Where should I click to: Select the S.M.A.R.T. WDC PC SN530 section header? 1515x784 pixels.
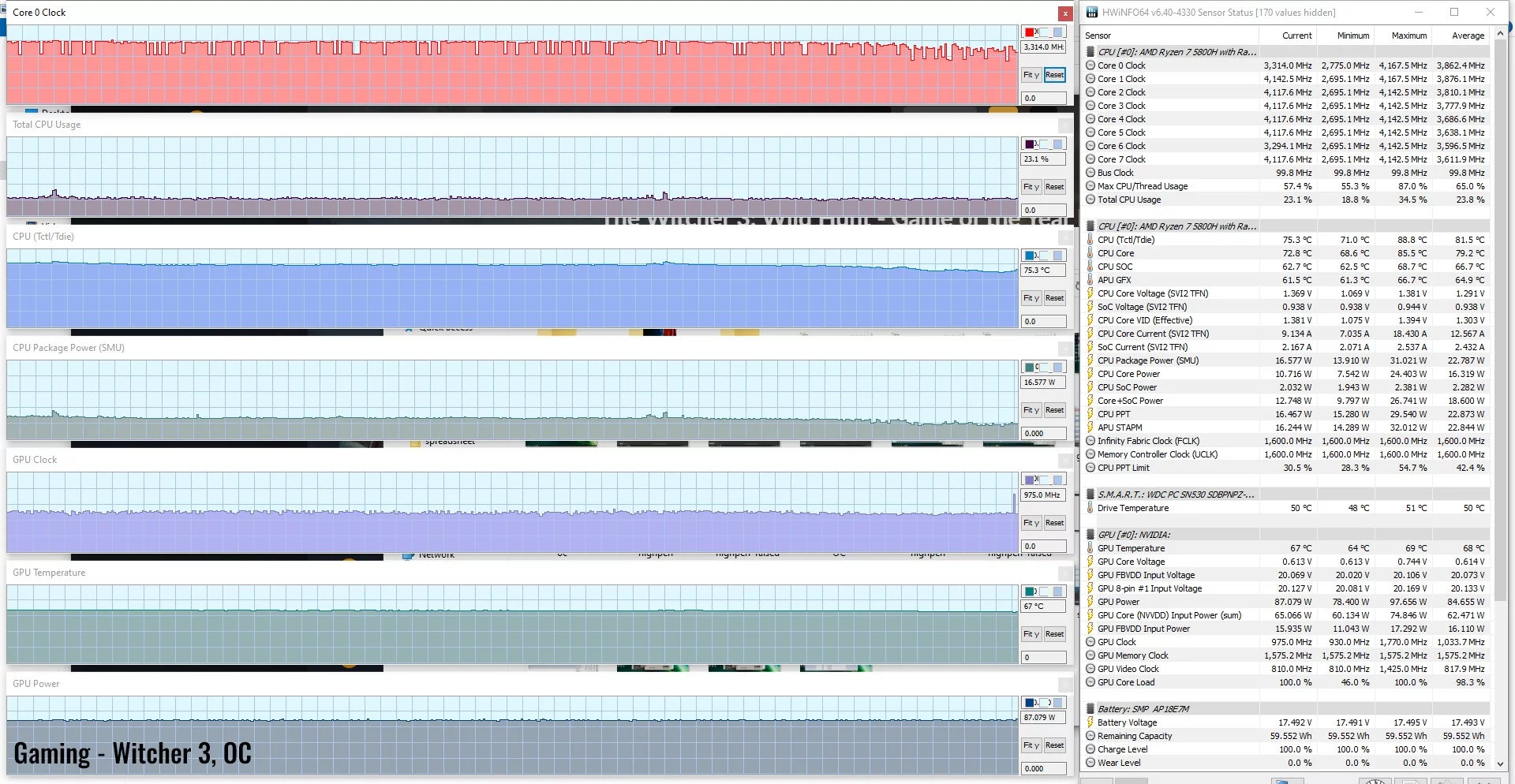tap(1175, 495)
